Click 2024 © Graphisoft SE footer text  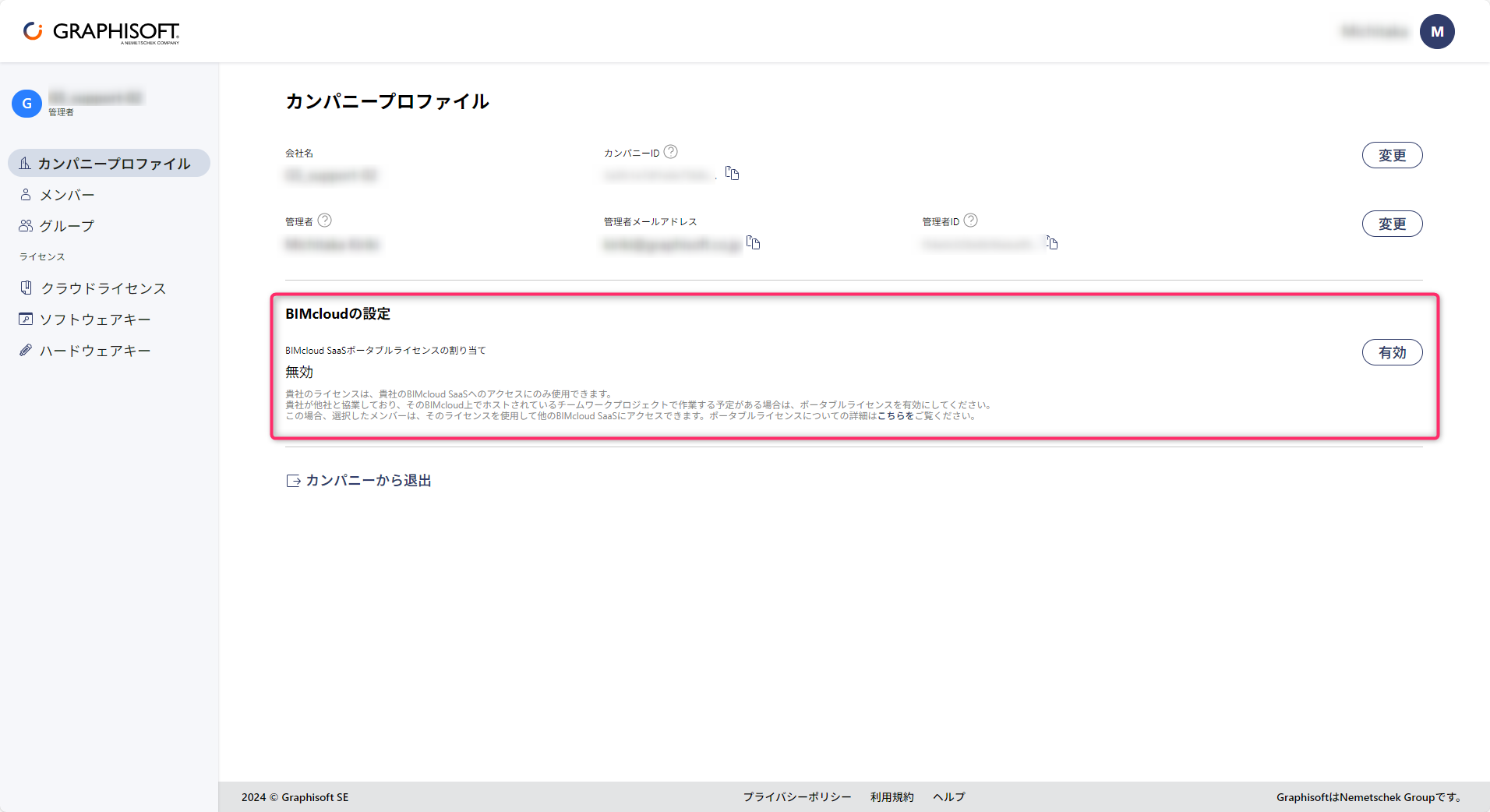pyautogui.click(x=295, y=797)
